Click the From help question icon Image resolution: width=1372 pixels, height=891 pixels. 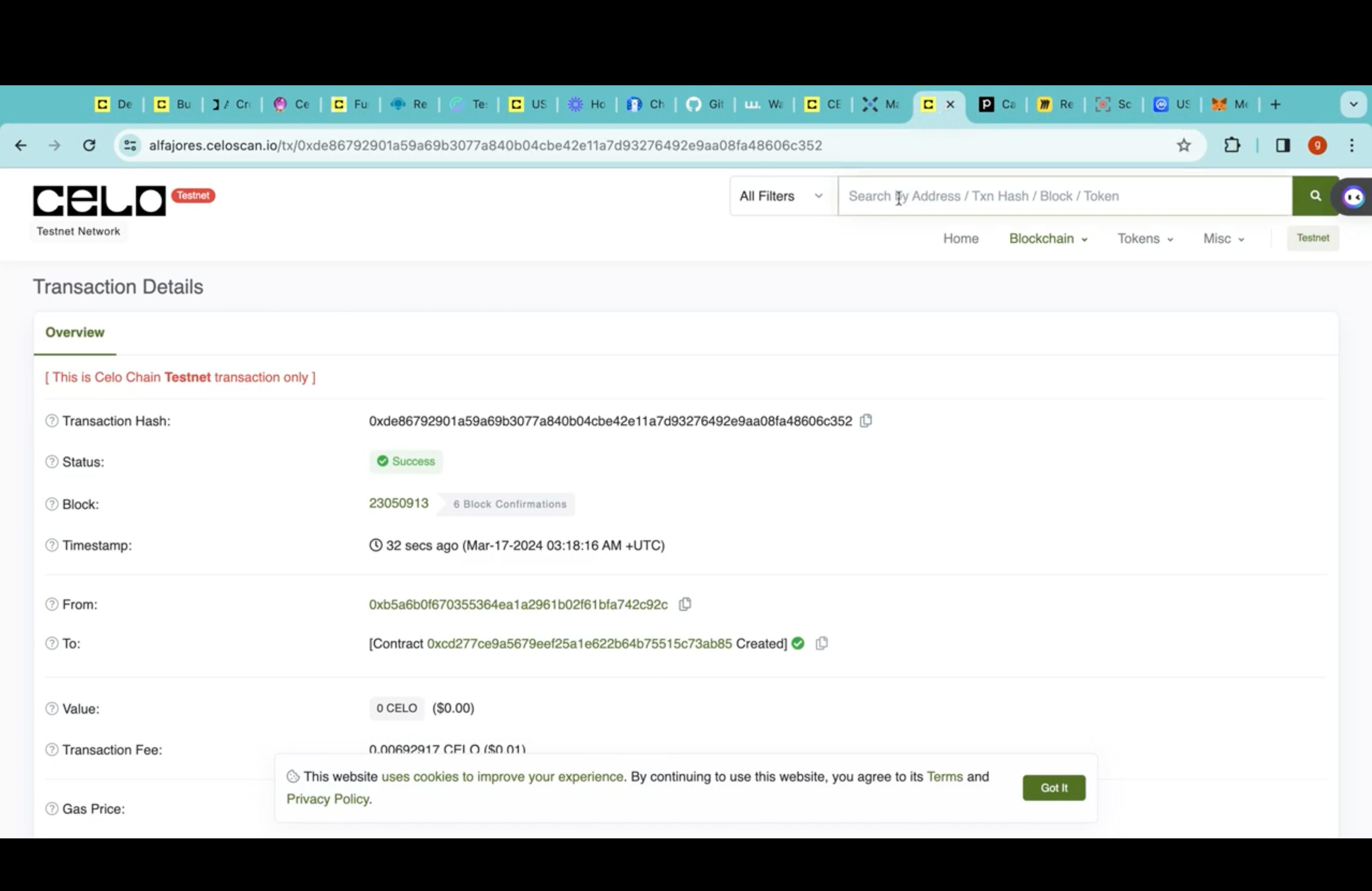click(52, 604)
